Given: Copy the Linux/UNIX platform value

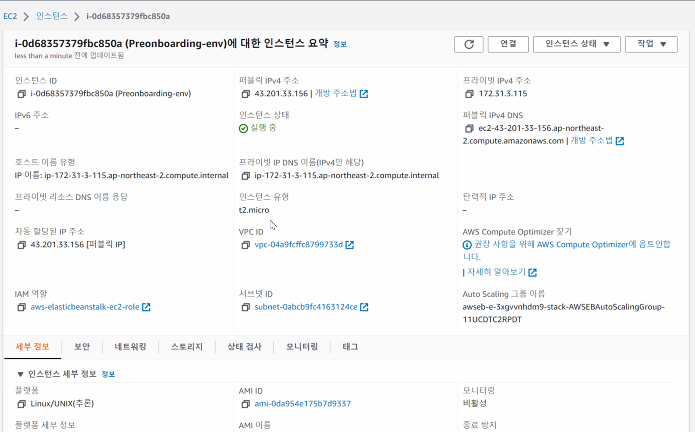Looking at the screenshot, I should (21, 404).
